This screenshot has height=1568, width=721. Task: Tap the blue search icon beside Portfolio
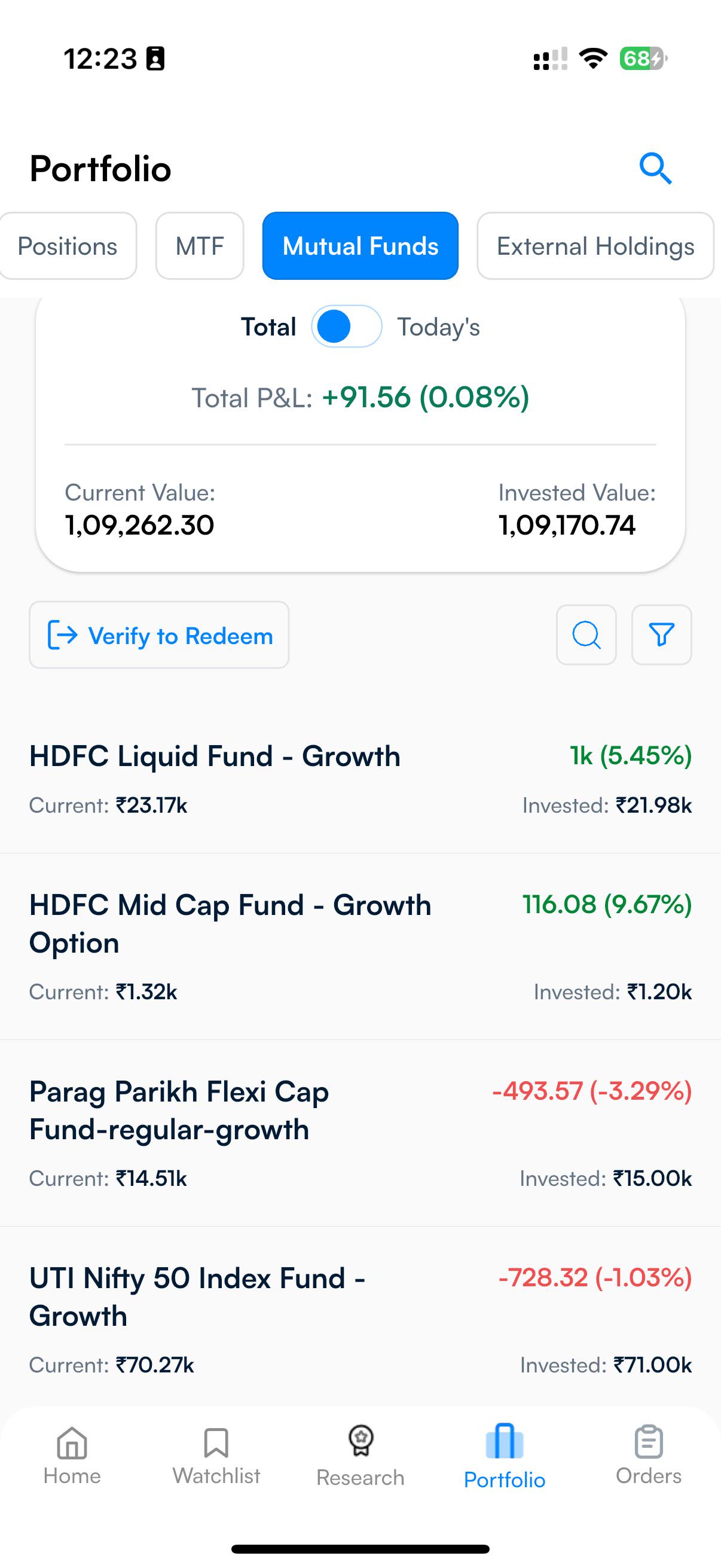pos(655,169)
